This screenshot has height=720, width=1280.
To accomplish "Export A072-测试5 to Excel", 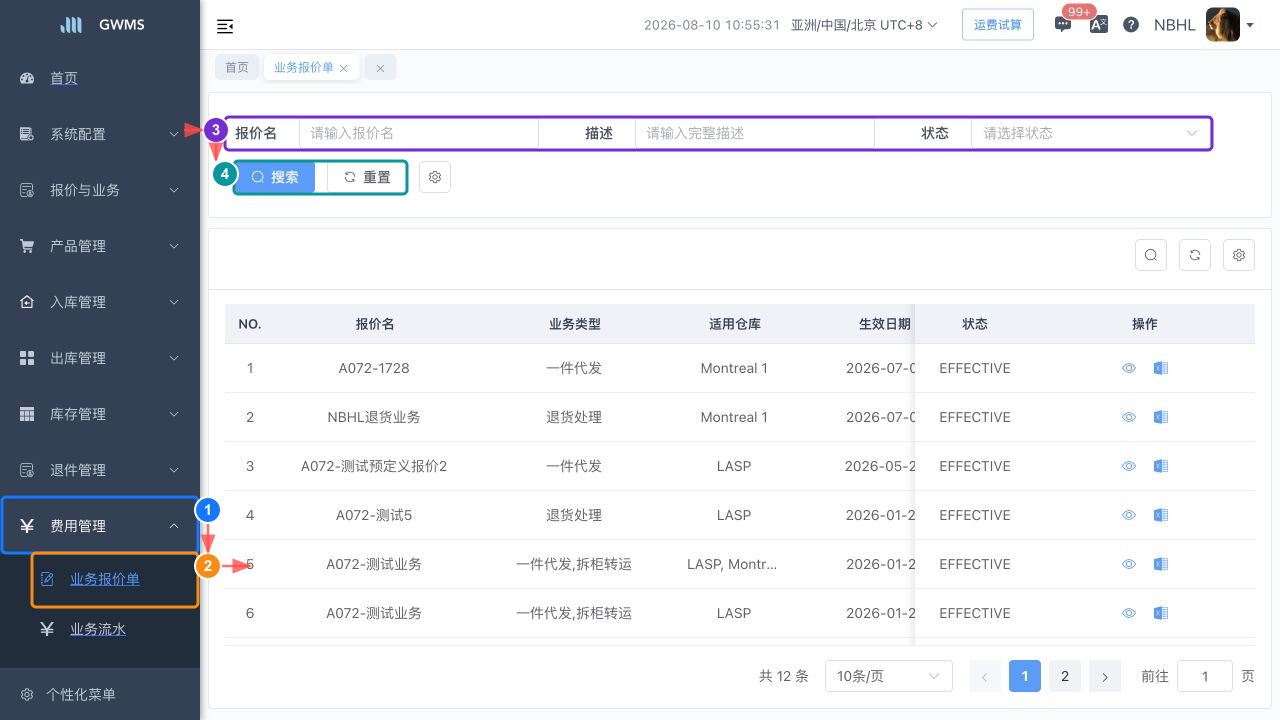I will 1161,515.
